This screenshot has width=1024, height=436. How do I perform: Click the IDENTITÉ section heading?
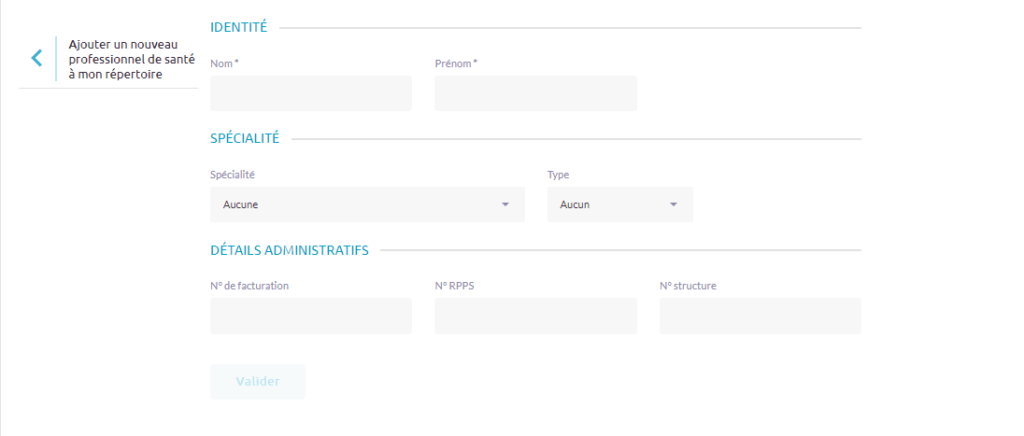[x=239, y=28]
